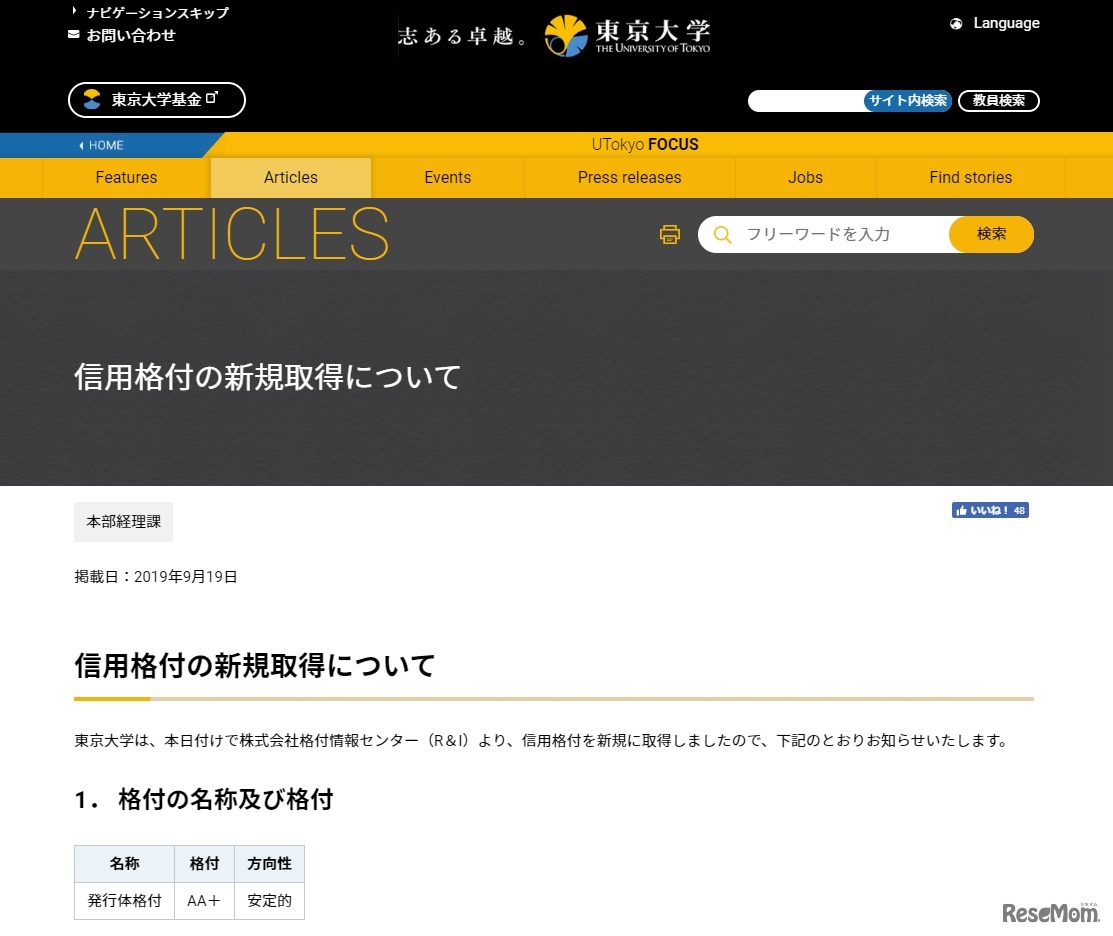Click the 教員検索 button

pos(998,100)
